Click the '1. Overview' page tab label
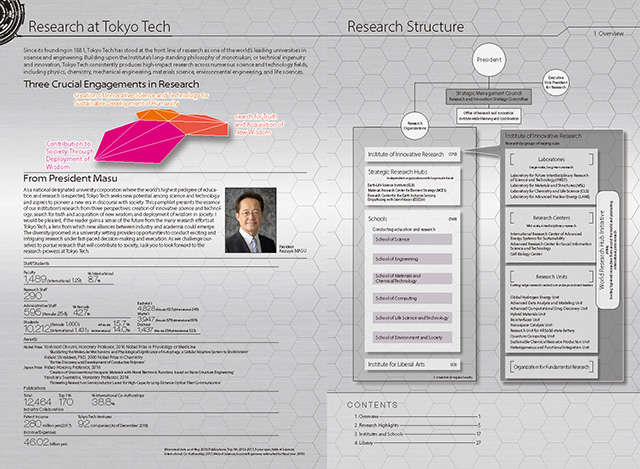Screen dimensions: 640x469 tap(608, 33)
